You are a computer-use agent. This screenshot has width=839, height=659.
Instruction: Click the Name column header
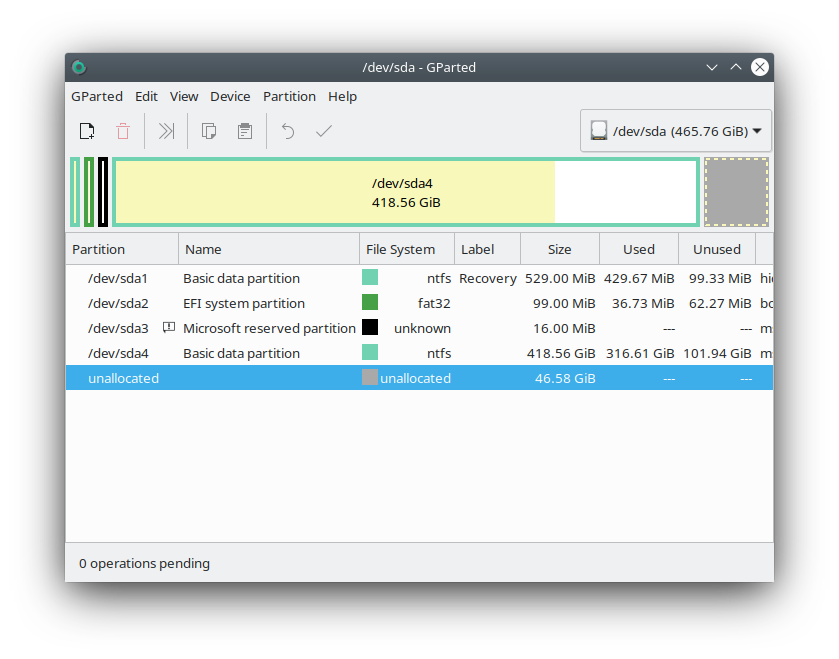[269, 249]
